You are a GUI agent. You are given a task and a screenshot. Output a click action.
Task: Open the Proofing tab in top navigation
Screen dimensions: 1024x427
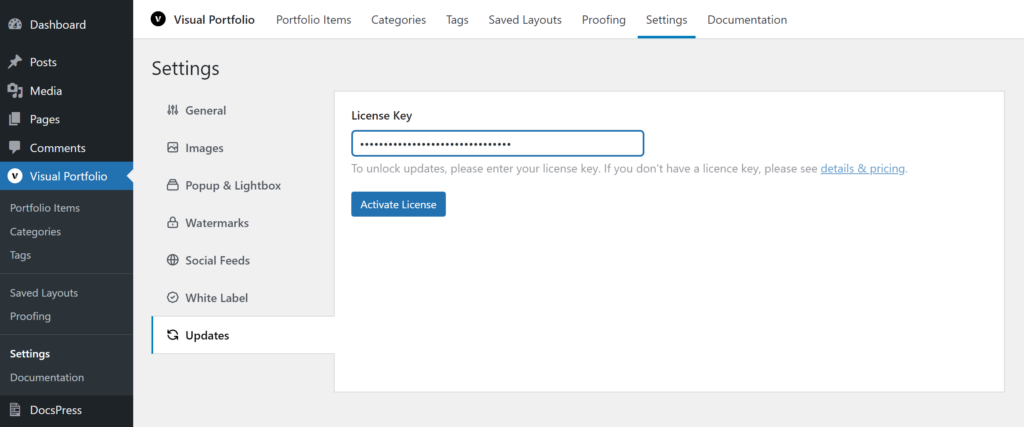tap(603, 20)
